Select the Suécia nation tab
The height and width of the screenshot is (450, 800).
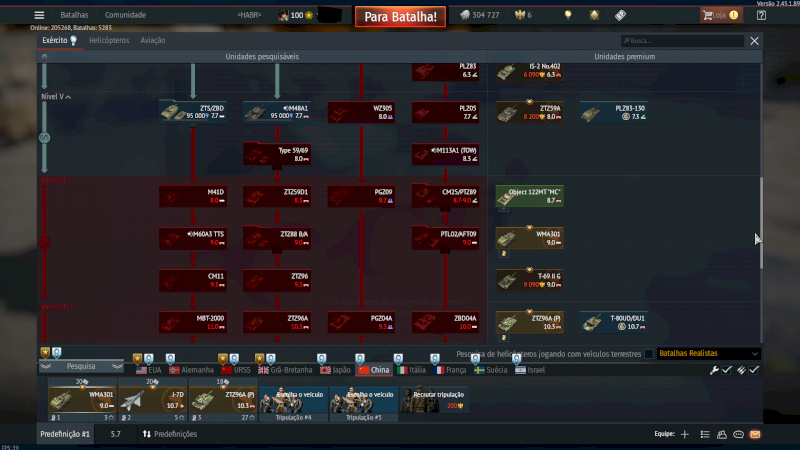(490, 370)
